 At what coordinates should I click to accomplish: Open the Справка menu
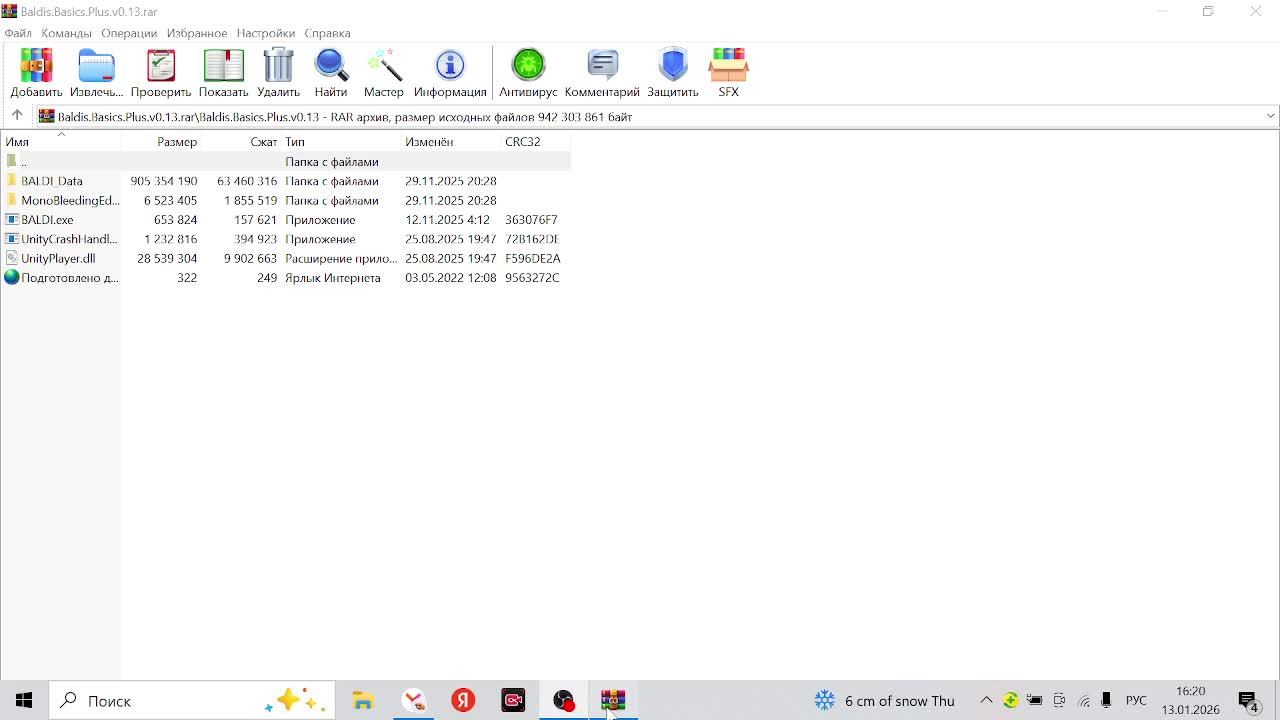tap(327, 33)
